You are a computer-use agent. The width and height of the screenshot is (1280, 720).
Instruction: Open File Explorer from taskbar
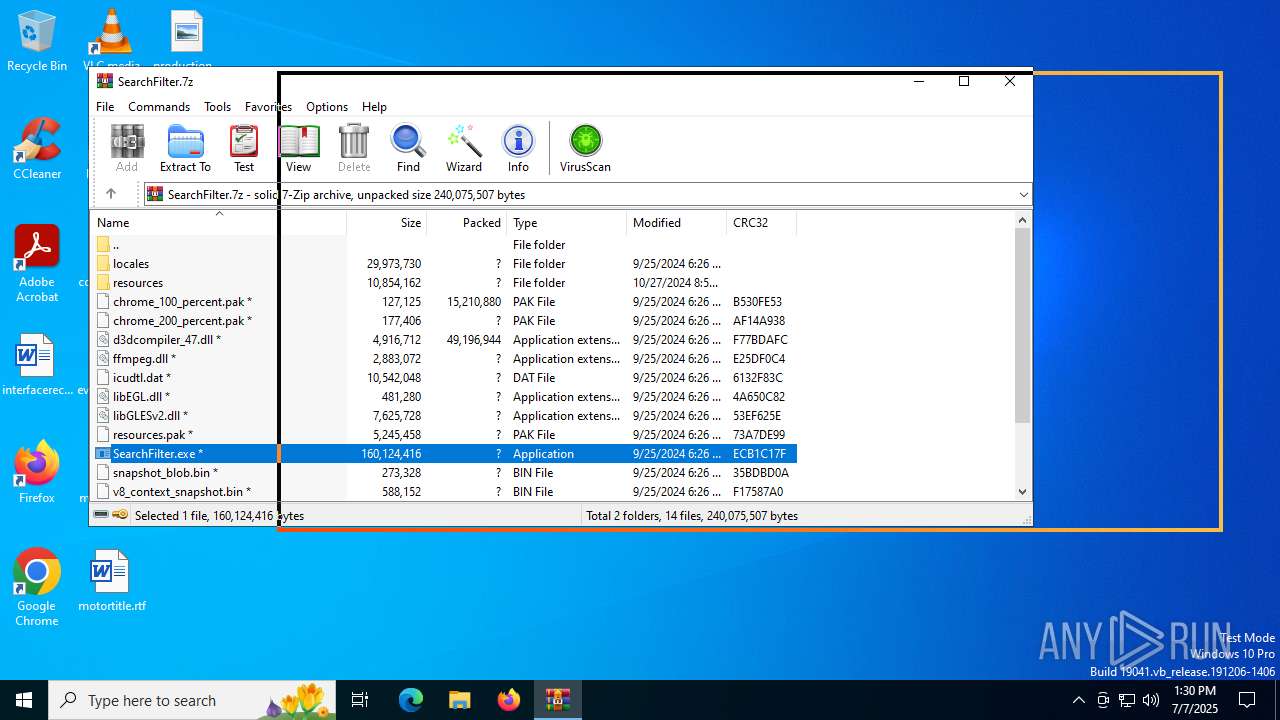point(460,700)
